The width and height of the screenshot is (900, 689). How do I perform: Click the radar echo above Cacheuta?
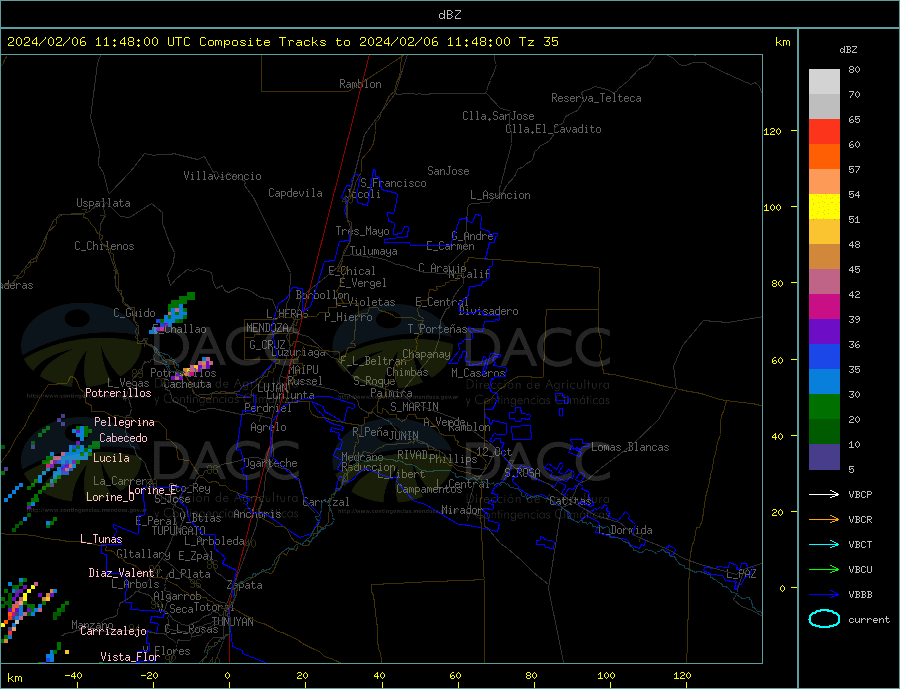pyautogui.click(x=194, y=367)
